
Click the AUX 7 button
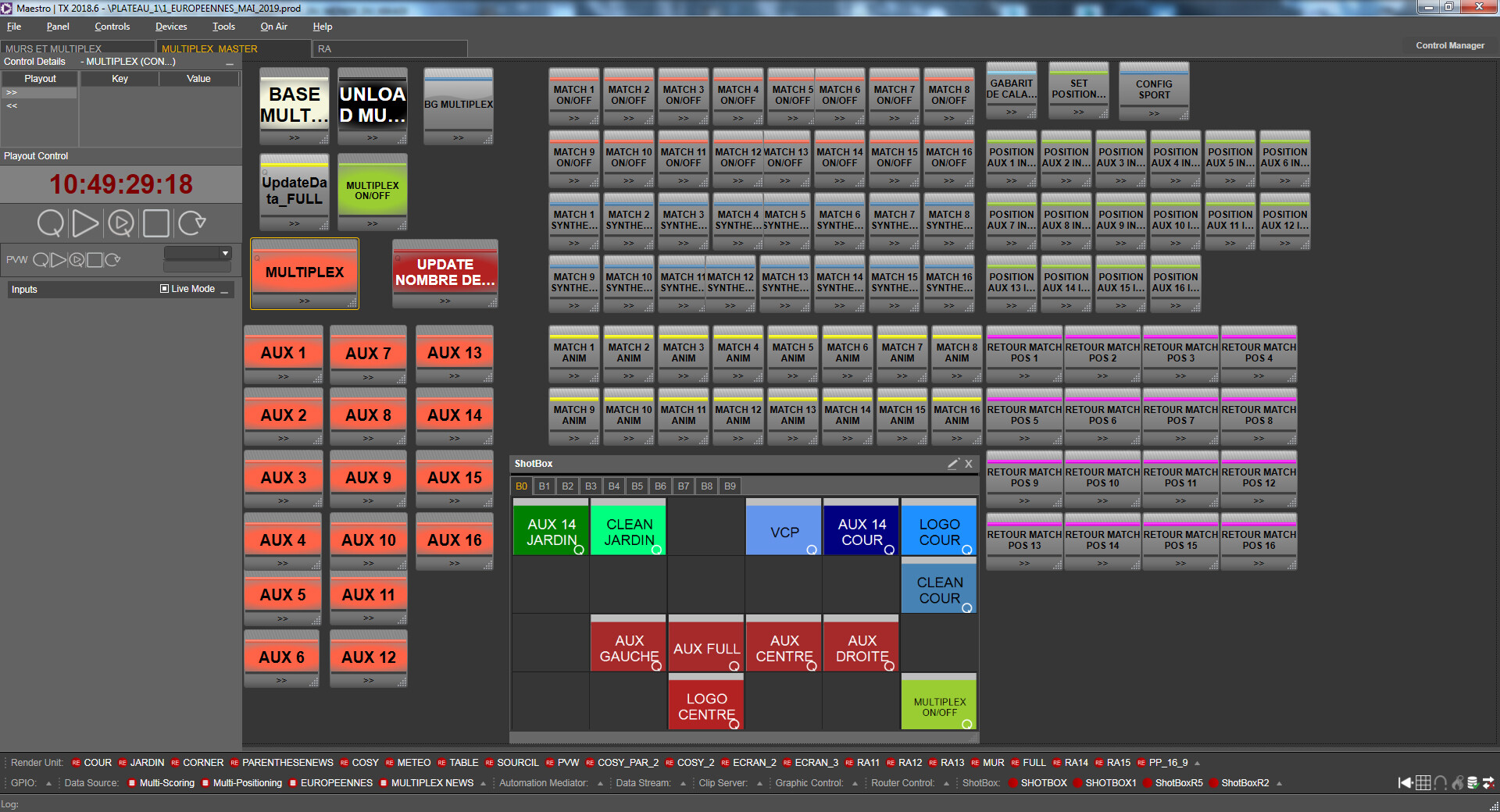pyautogui.click(x=368, y=354)
